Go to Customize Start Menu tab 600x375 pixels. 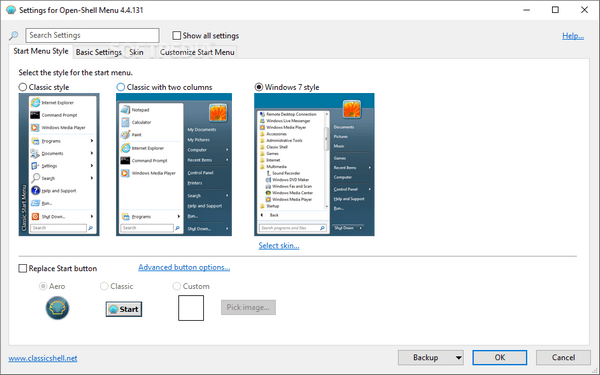point(197,52)
